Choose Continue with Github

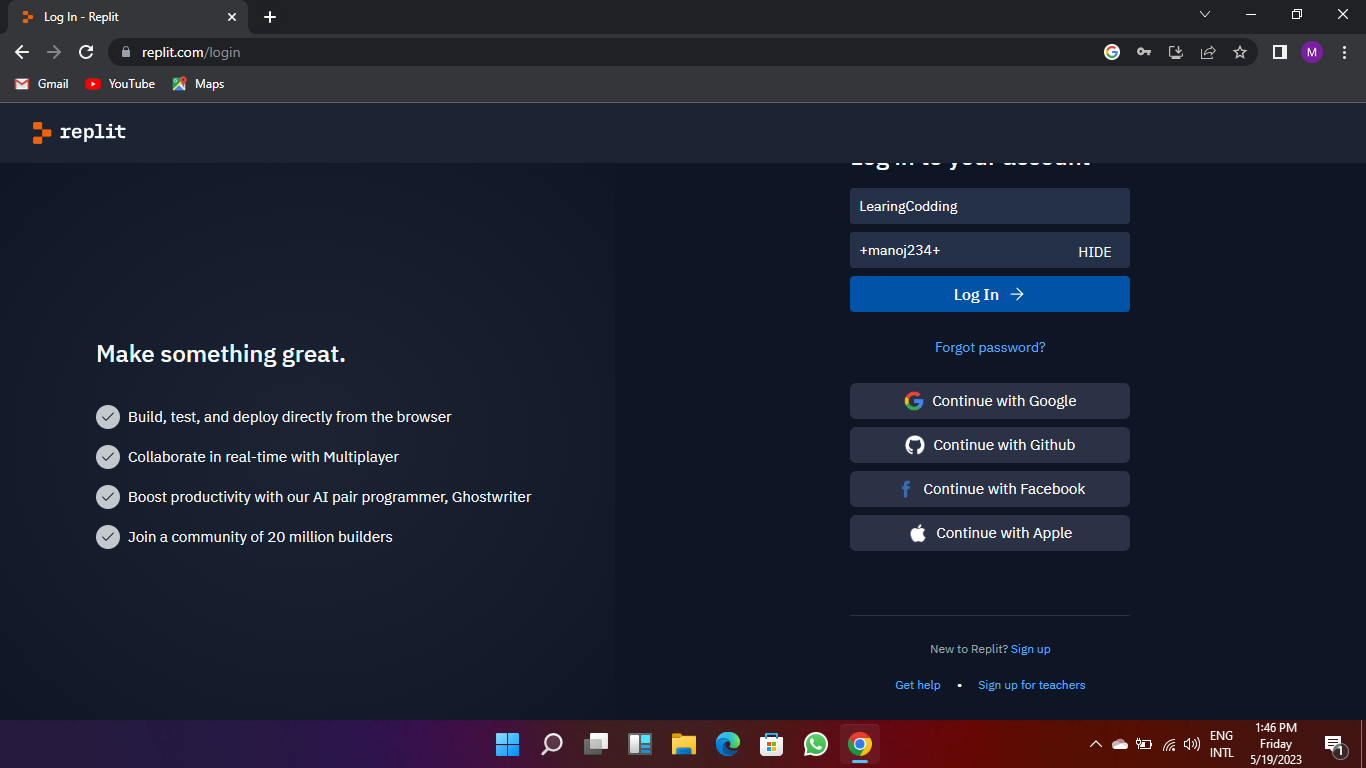[990, 445]
